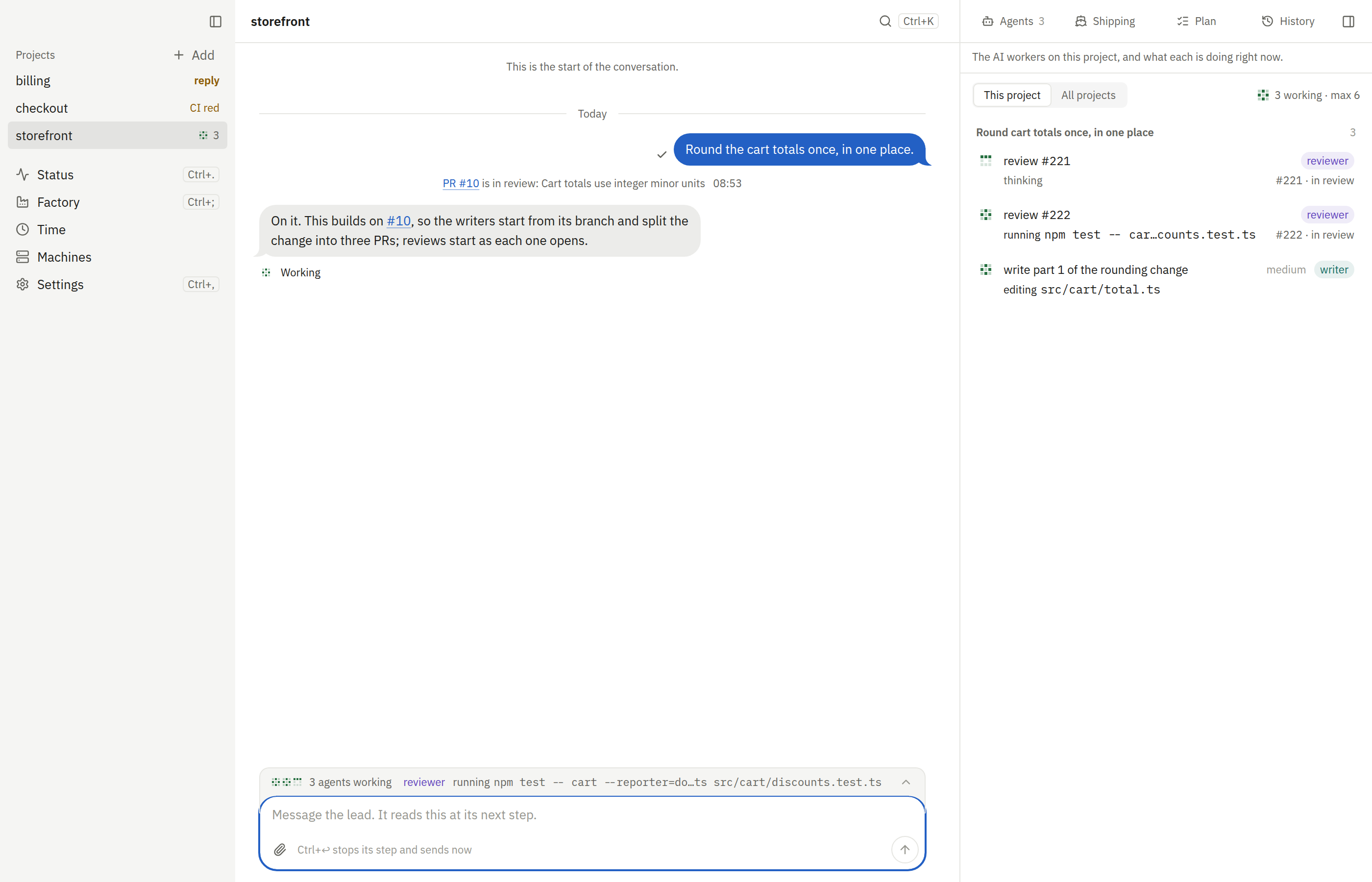Open write part 1 of the rounding change

(1167, 279)
